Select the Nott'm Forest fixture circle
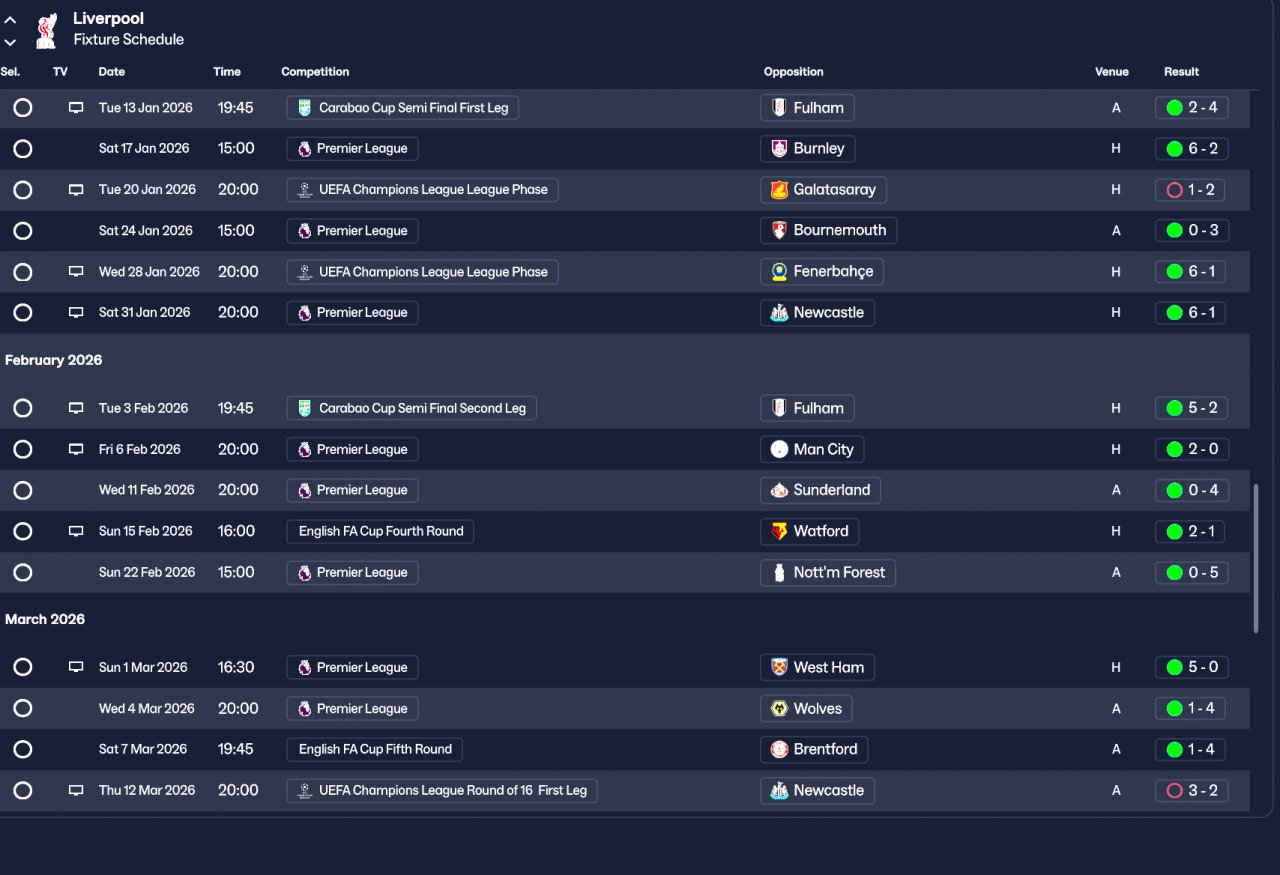This screenshot has height=875, width=1280. [x=23, y=572]
